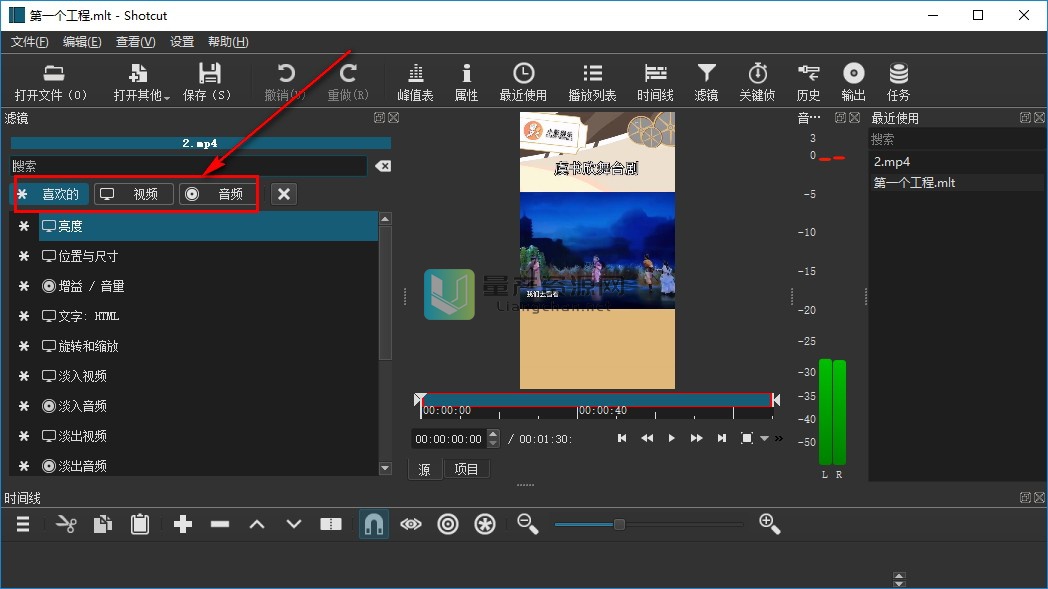Close the filter chooser with X button

[284, 194]
